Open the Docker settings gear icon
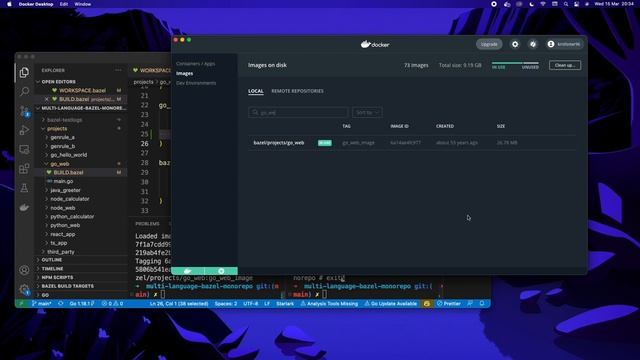Image resolution: width=640 pixels, height=360 pixels. pyautogui.click(x=515, y=44)
